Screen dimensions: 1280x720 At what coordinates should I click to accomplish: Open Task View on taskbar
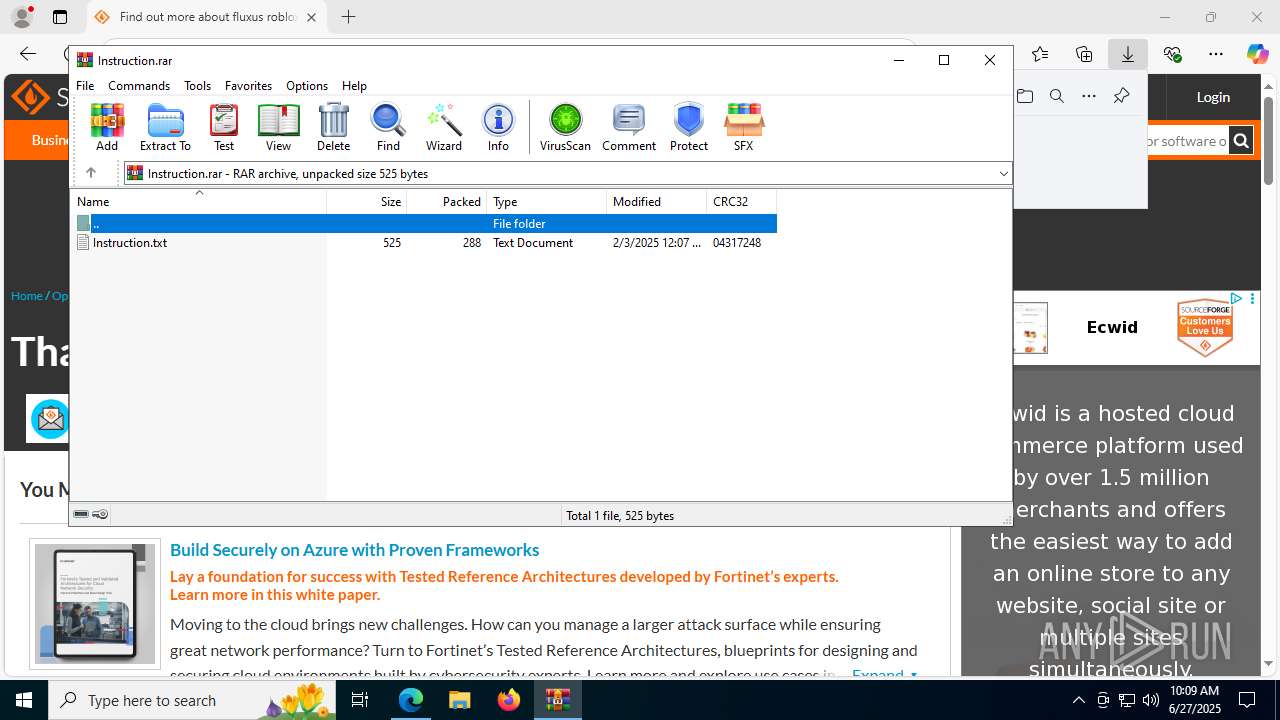click(360, 700)
